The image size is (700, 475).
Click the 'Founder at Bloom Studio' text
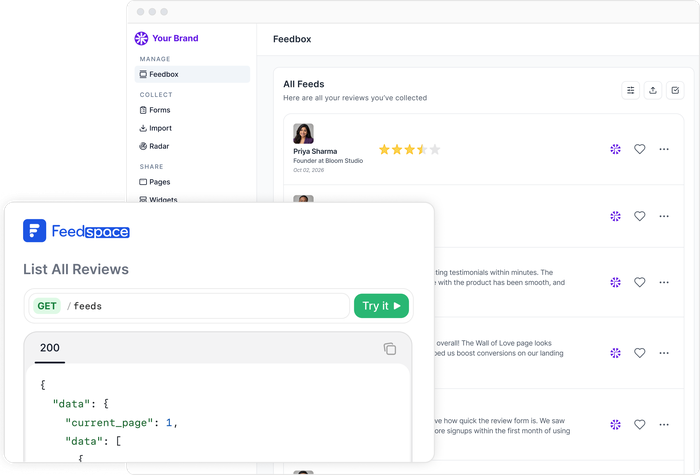(x=328, y=161)
